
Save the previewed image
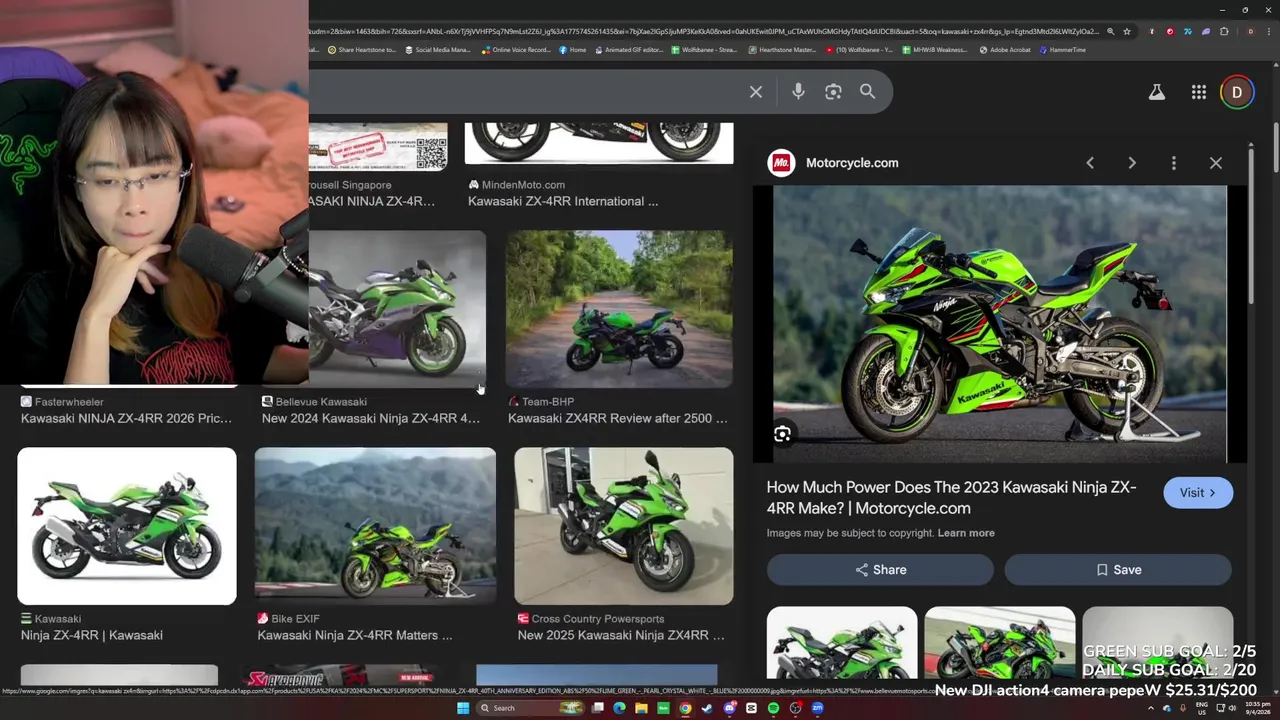click(x=1118, y=570)
